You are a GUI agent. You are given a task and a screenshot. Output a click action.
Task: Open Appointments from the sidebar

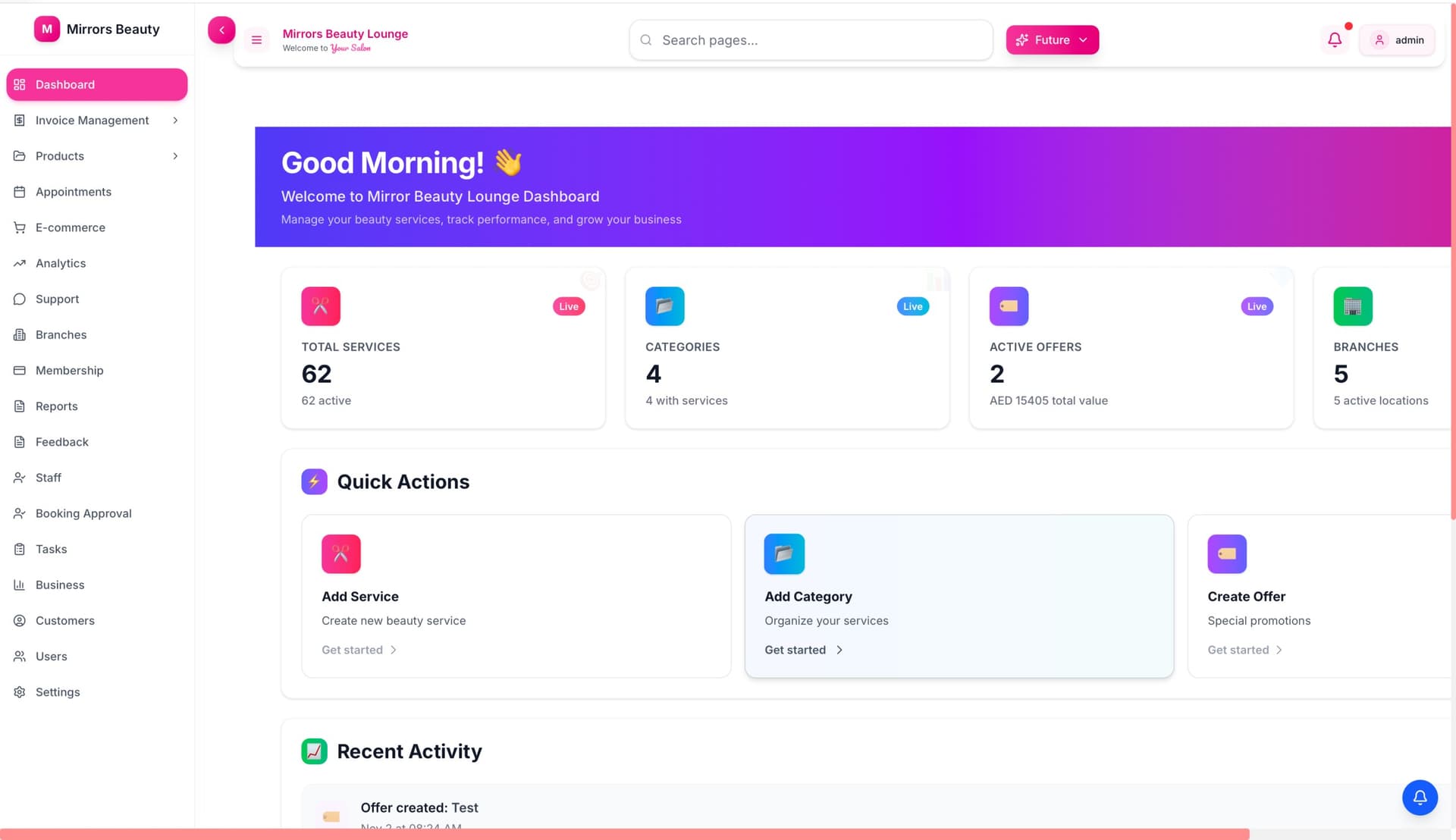(74, 192)
